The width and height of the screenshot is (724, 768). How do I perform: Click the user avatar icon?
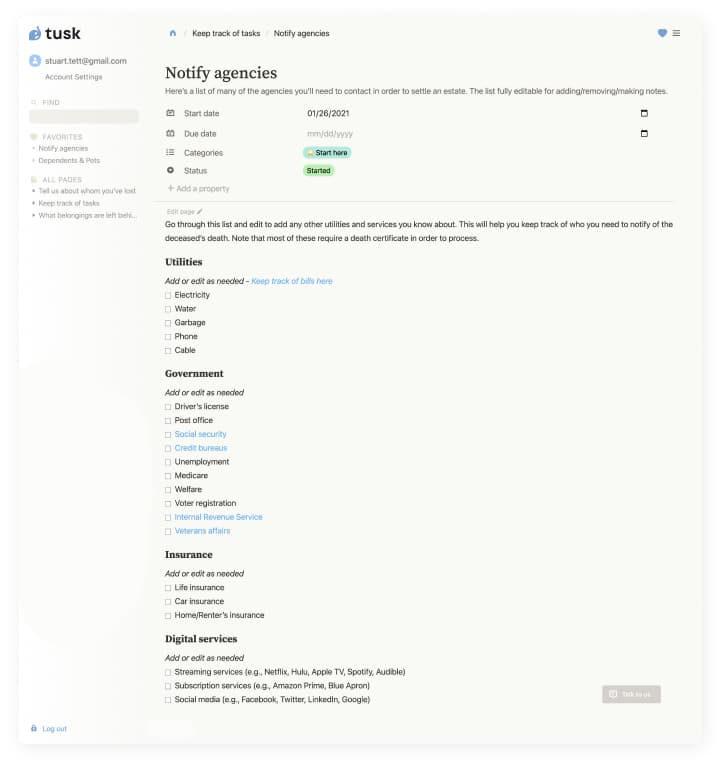35,61
